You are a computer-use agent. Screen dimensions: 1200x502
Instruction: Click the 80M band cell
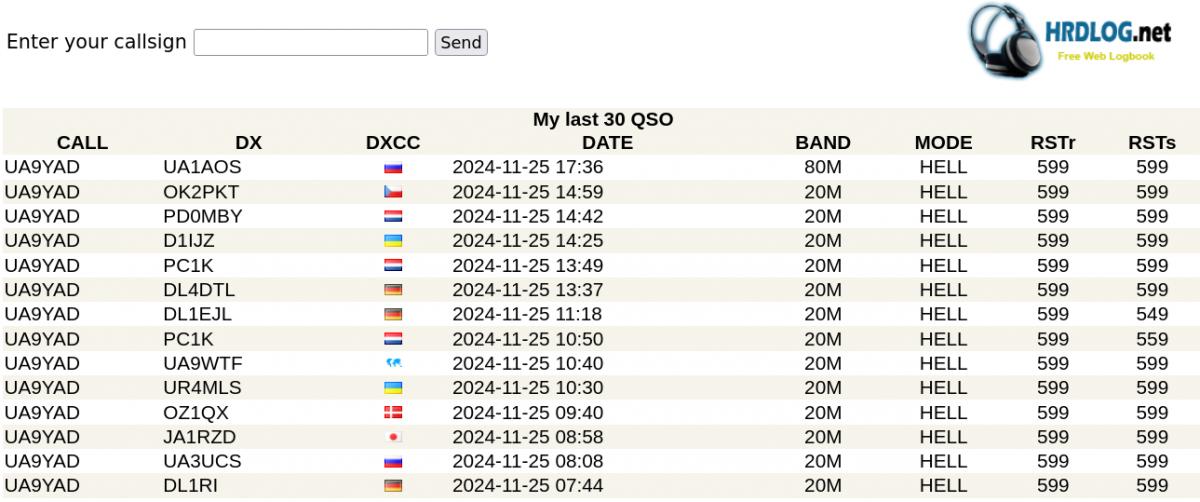tap(822, 167)
